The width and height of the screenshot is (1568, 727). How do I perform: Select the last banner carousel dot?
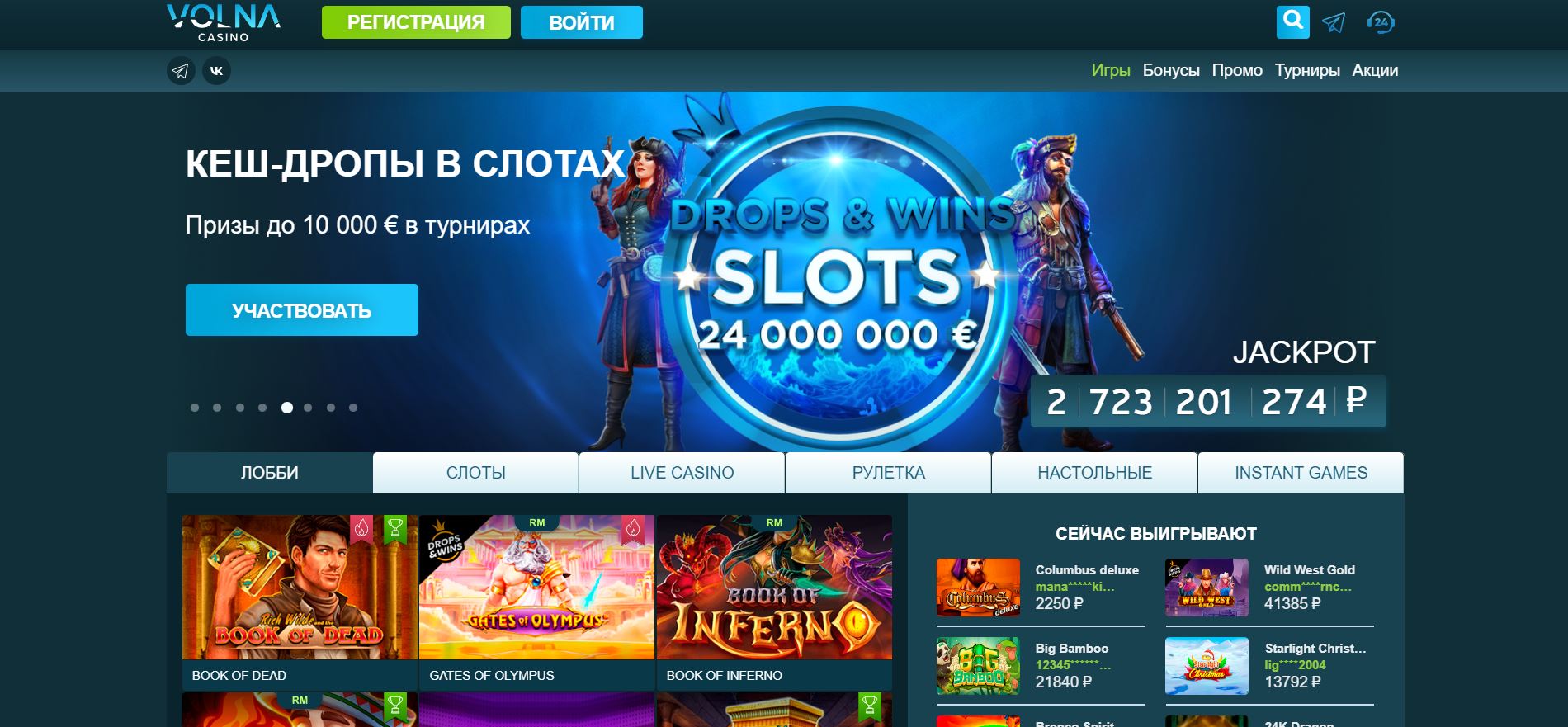[353, 408]
